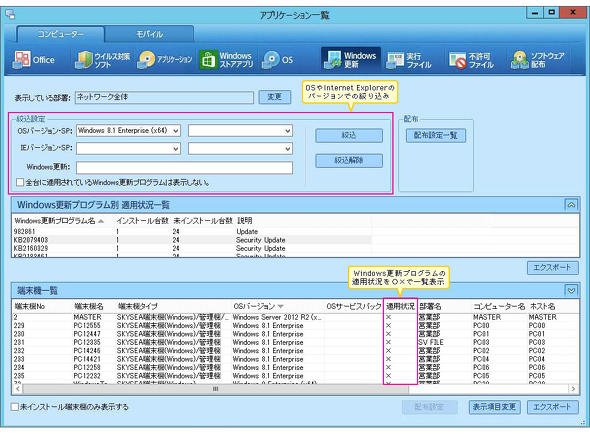Viewport: 590px width, 434px height.
Task: Click エクスポート button below update program list
Action: click(552, 267)
